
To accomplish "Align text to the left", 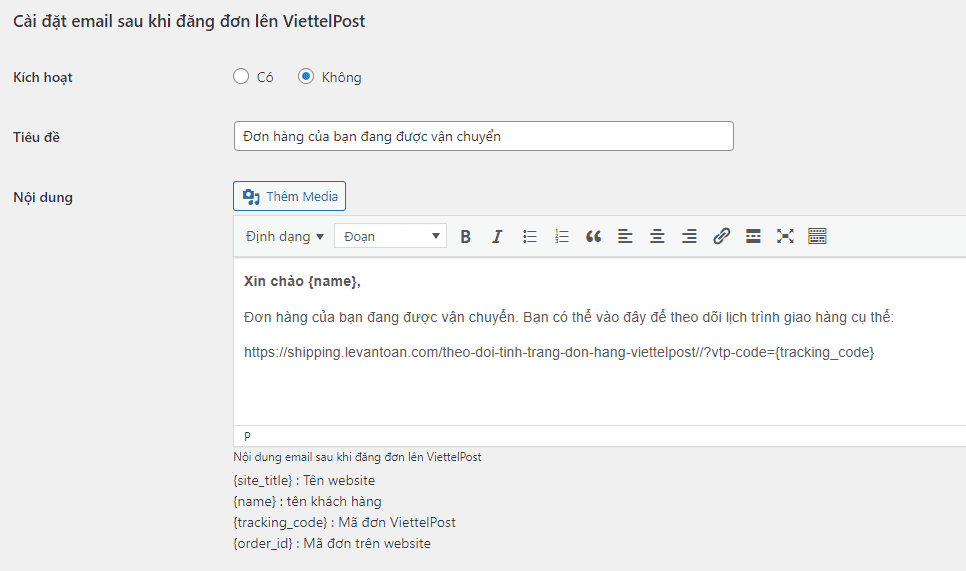I will pos(626,237).
